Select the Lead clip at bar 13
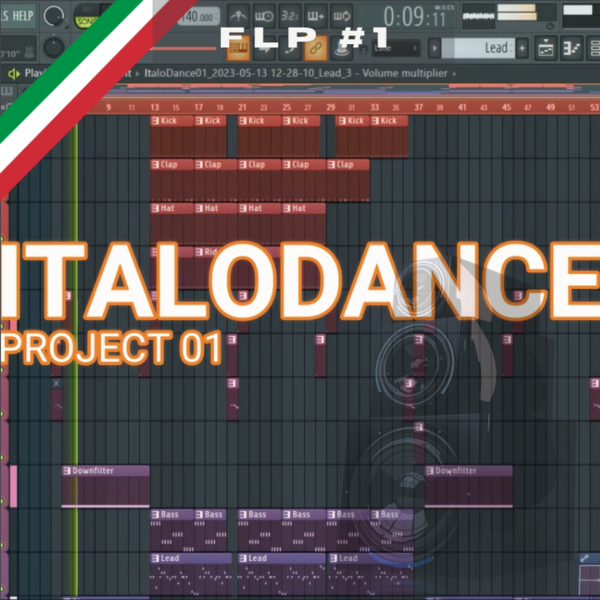600x600 pixels. tap(191, 574)
